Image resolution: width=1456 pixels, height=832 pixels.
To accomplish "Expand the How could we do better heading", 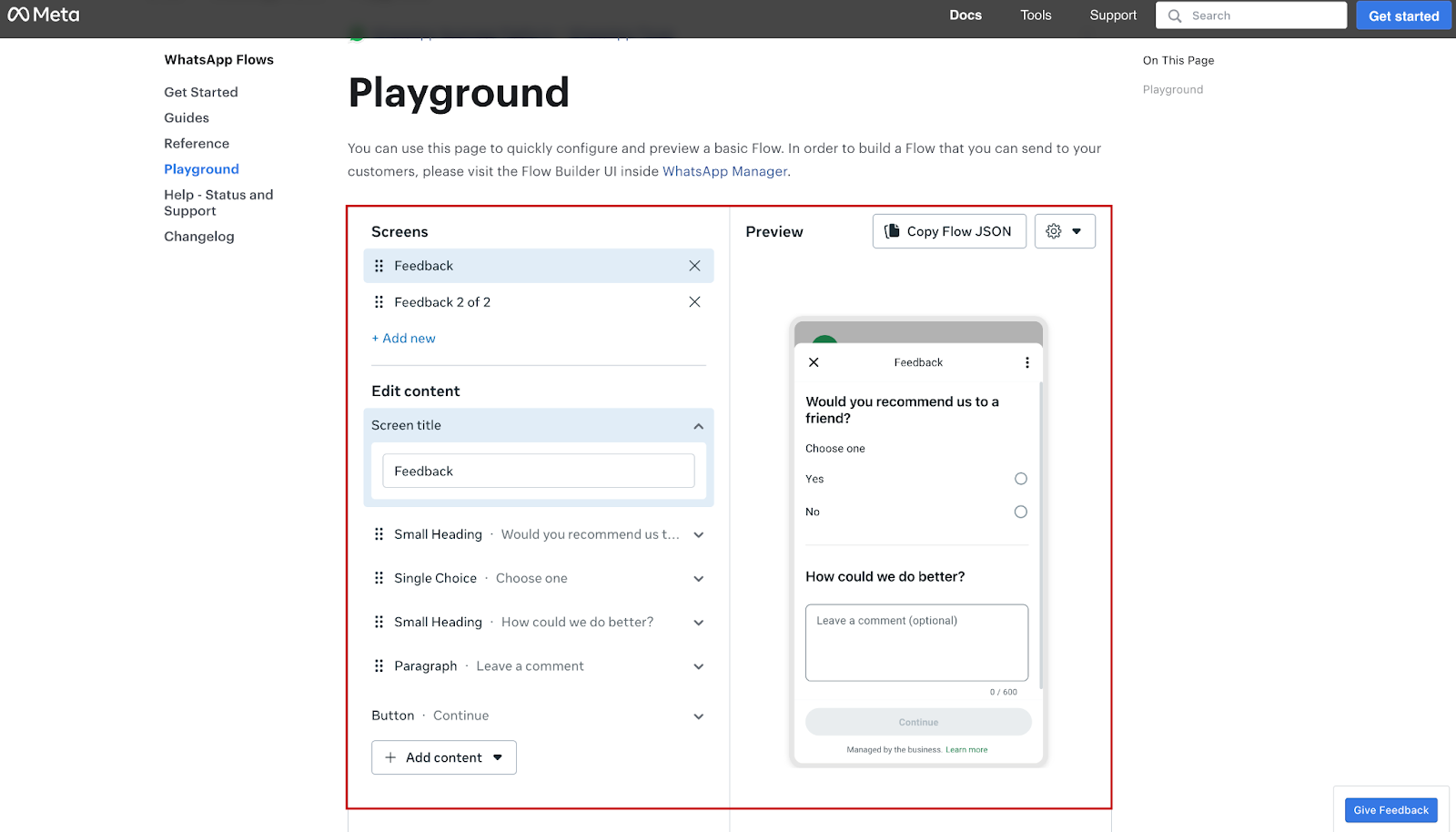I will click(698, 623).
